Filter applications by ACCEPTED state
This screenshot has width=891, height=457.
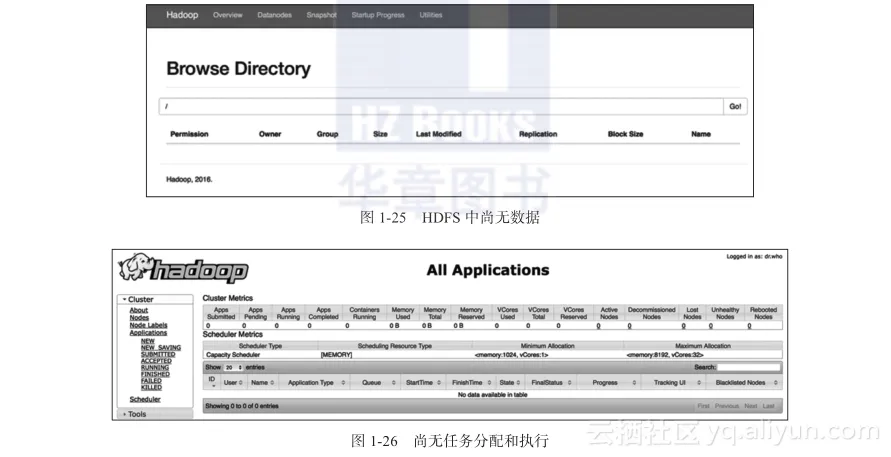[156, 361]
